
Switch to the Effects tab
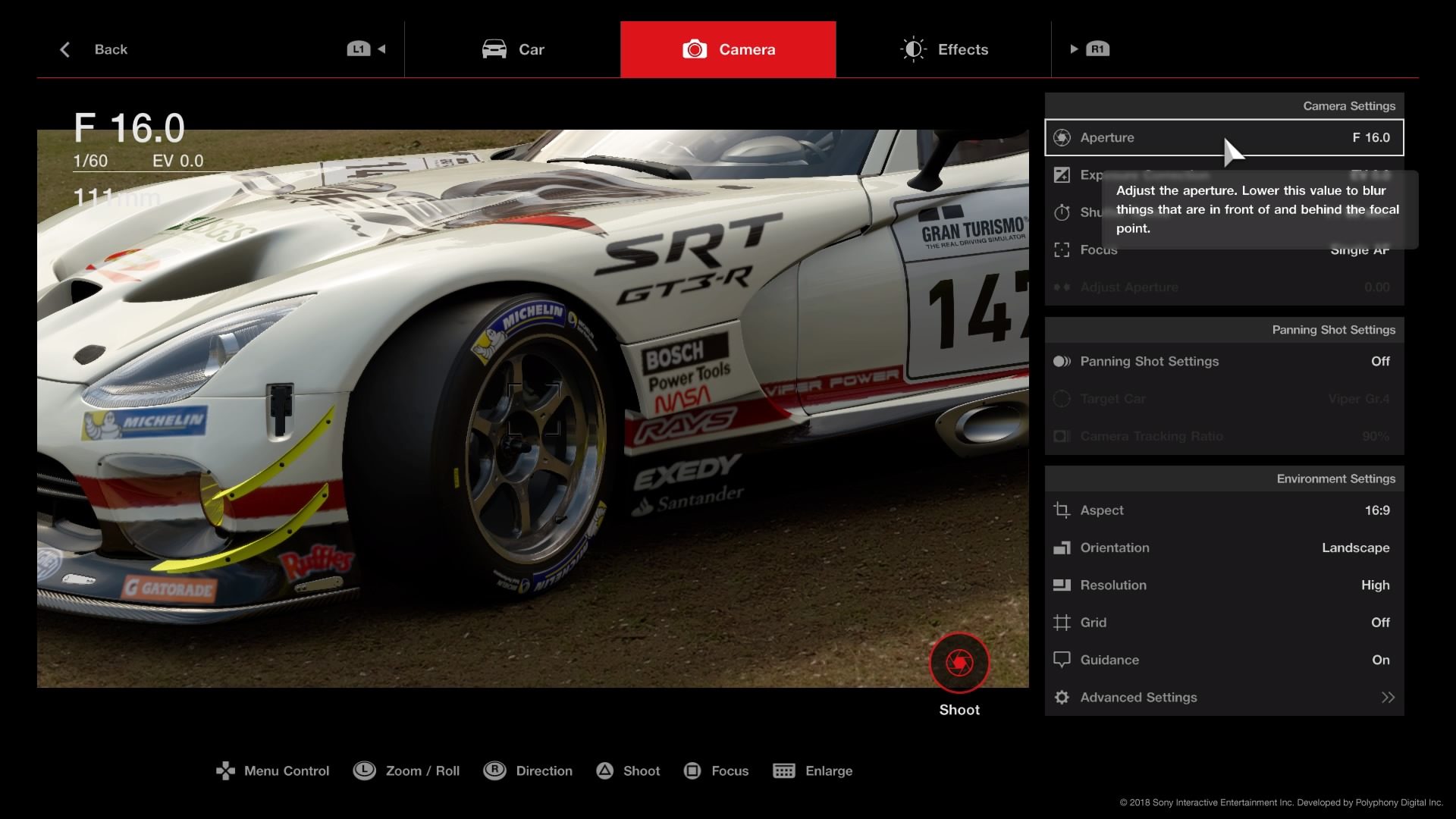click(x=943, y=49)
